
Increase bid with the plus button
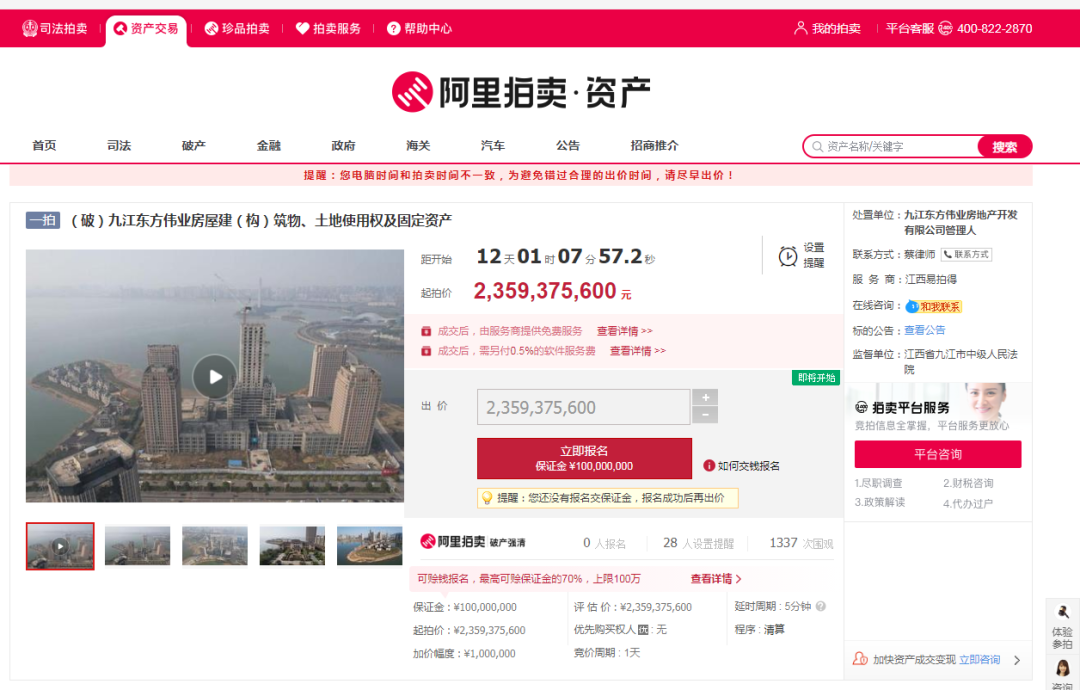(x=705, y=397)
